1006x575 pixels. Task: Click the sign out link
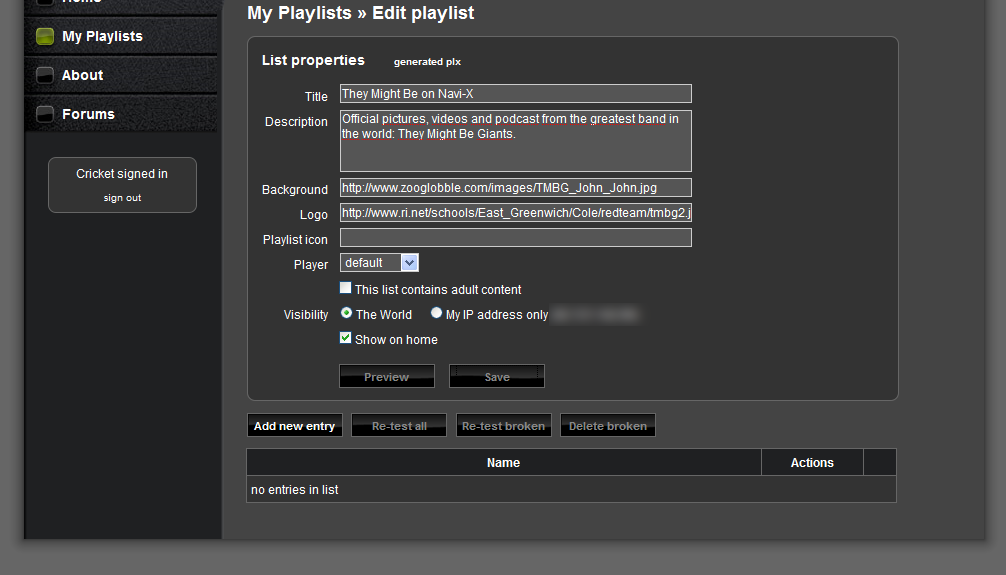pos(122,198)
